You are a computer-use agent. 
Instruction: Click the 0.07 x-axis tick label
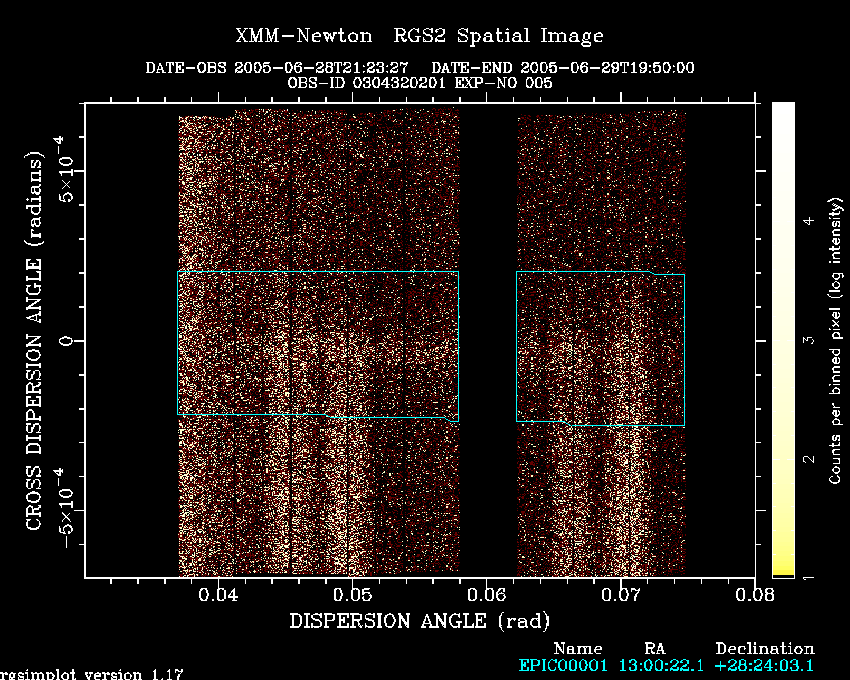pos(621,595)
